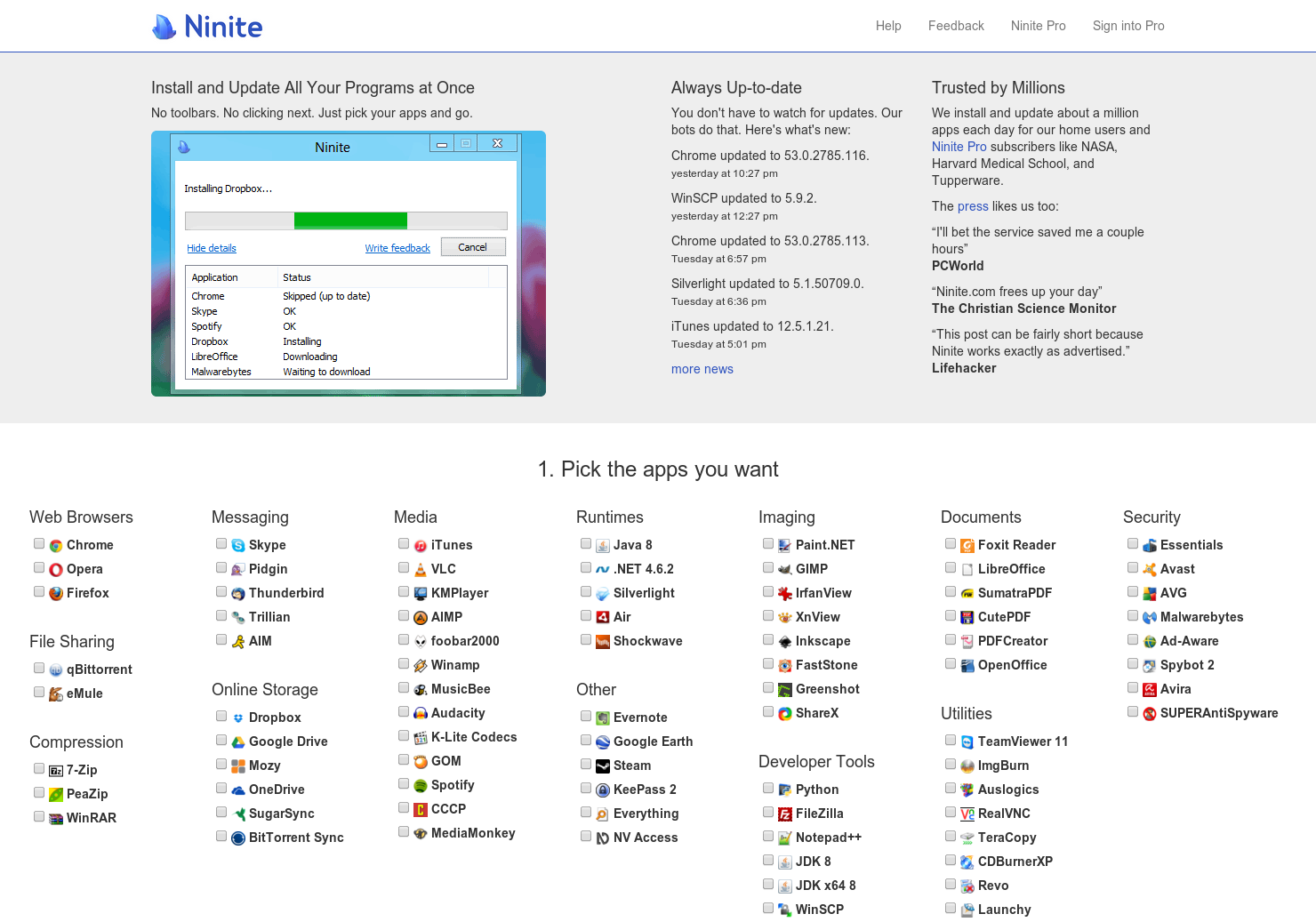Tick the LibreOffice checkbox
This screenshot has width=1316, height=922.
tap(951, 567)
